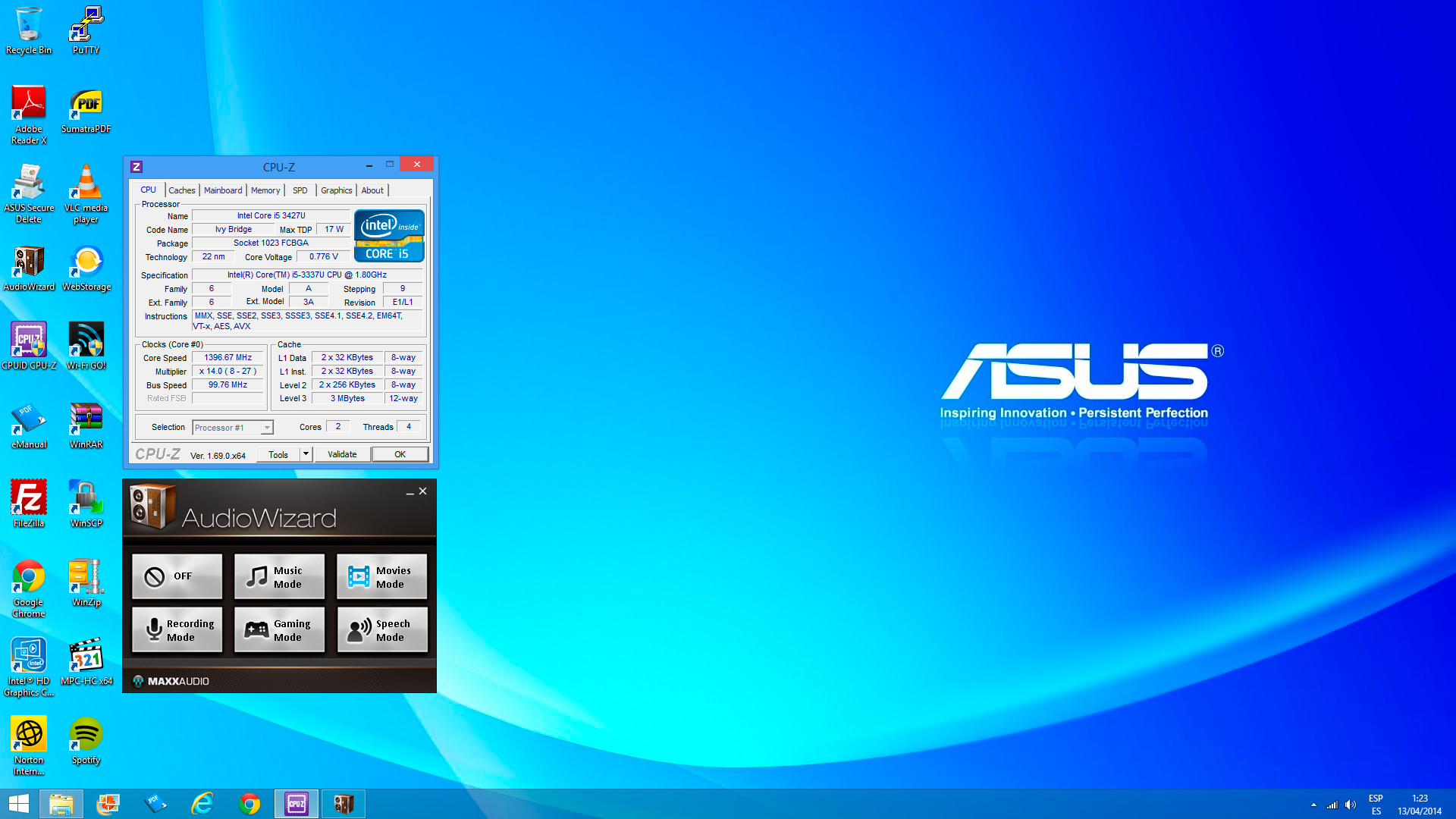Open the Tools dropdown arrow
The width and height of the screenshot is (1456, 819).
(x=306, y=454)
